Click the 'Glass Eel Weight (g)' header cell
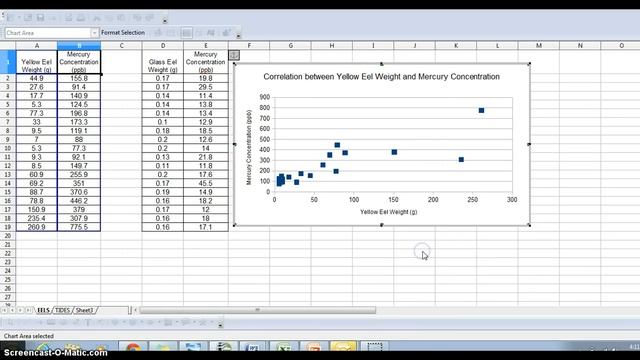Image resolution: width=640 pixels, height=360 pixels. coord(163,62)
